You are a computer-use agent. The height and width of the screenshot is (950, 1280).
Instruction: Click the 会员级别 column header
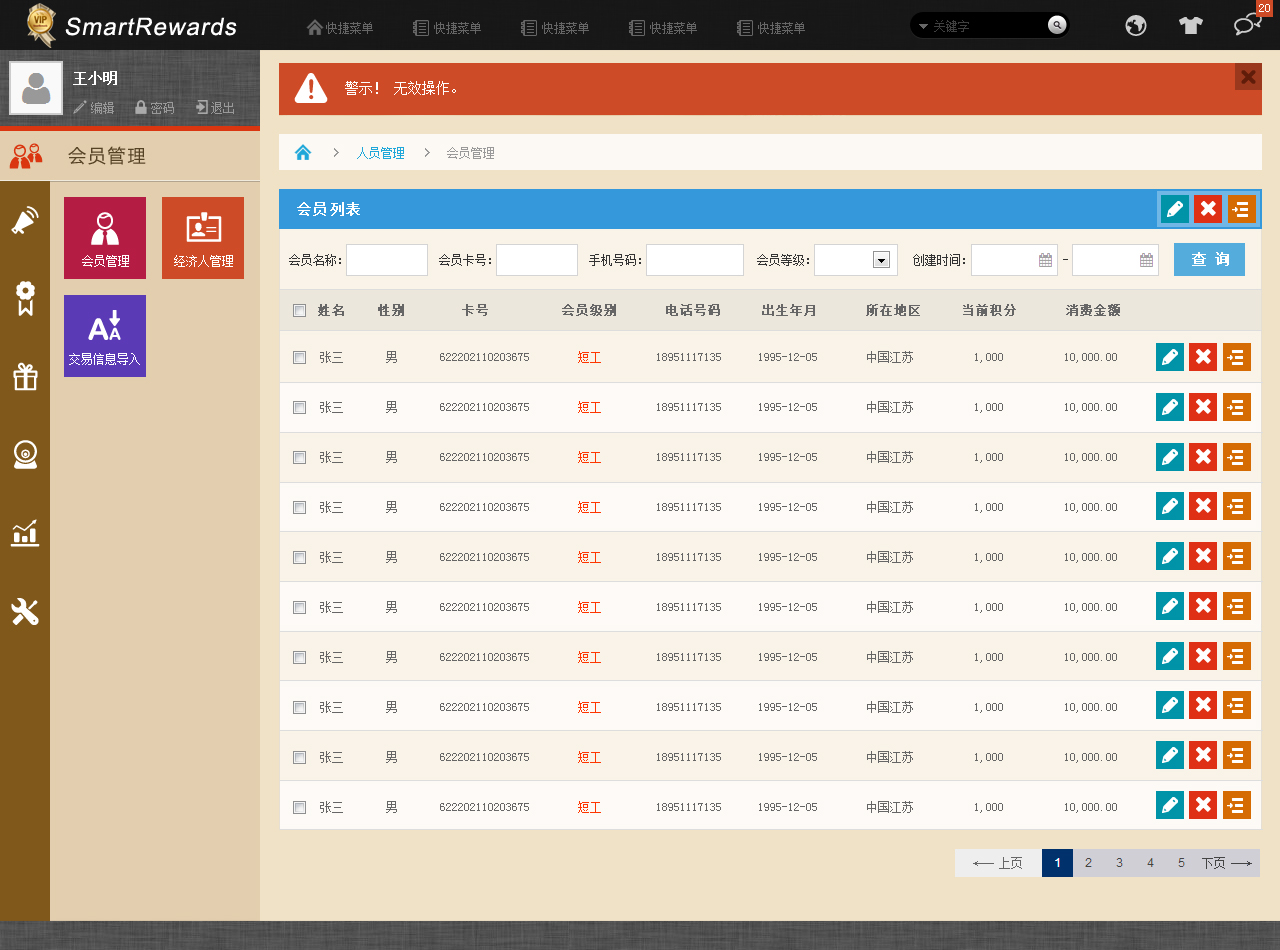(x=589, y=311)
